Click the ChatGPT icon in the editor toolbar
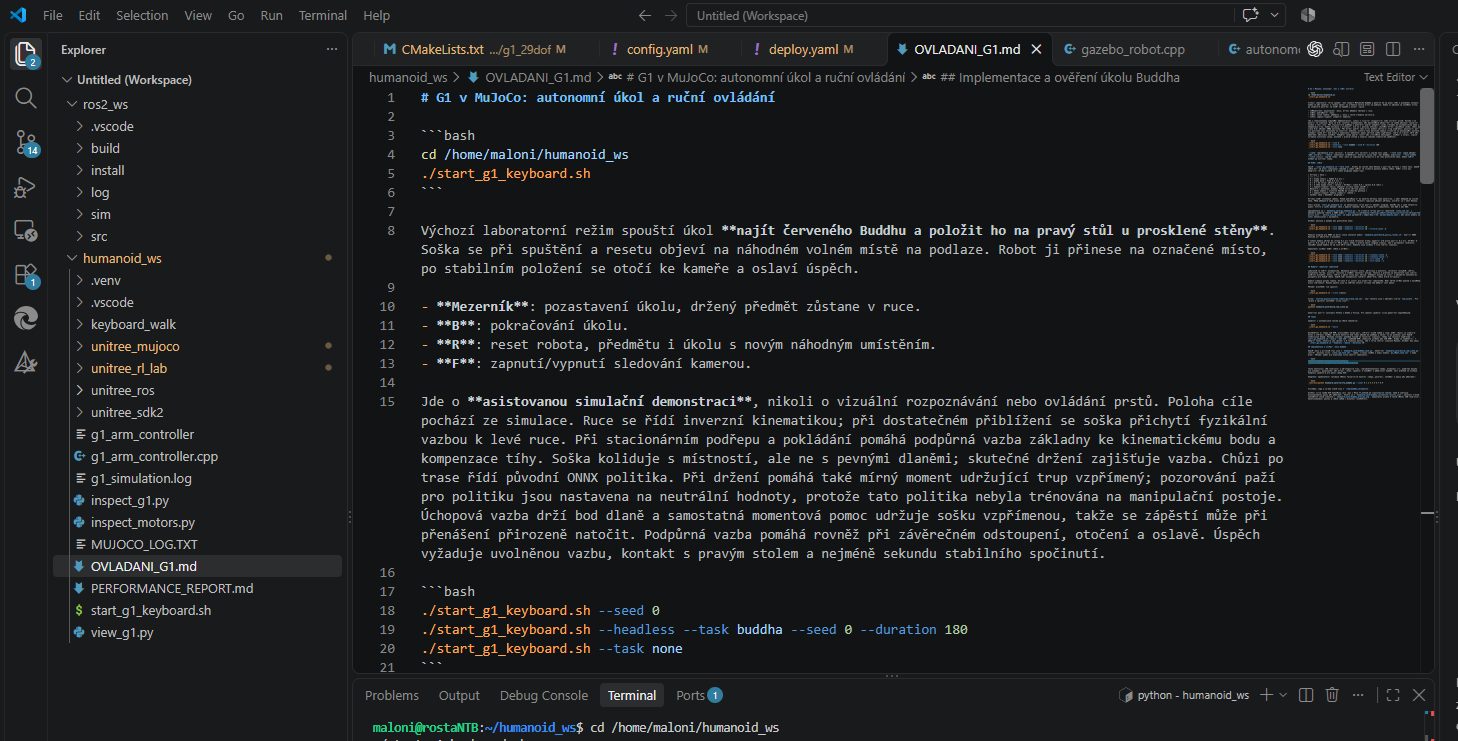Viewport: 1458px width, 741px height. point(1315,49)
